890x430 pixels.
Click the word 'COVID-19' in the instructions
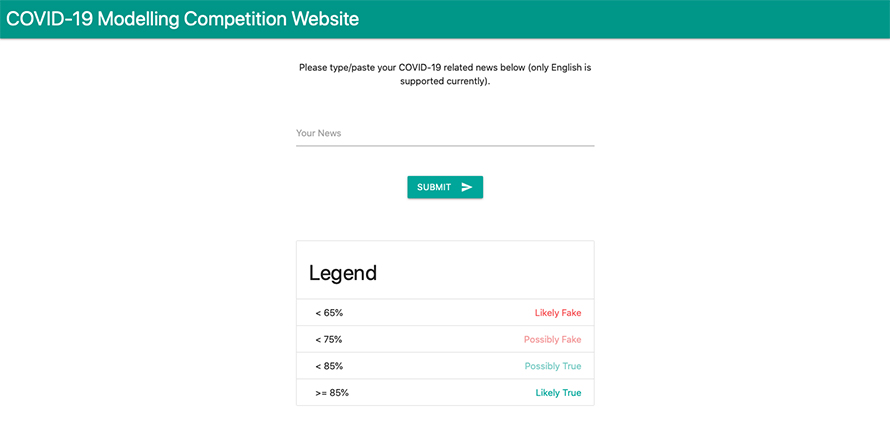[x=421, y=67]
